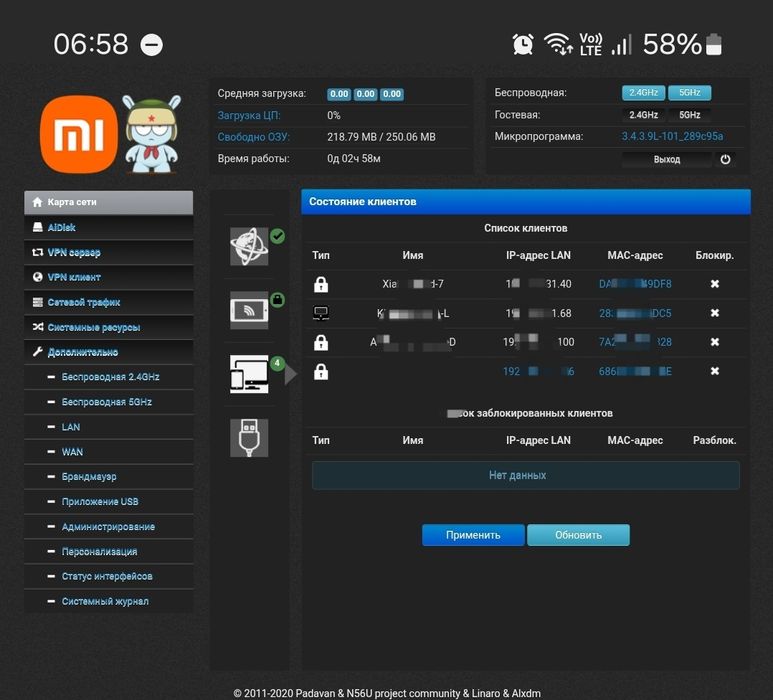This screenshot has height=700, width=773.
Task: Toggle the main wireless 5GHz radio
Action: pyautogui.click(x=690, y=93)
